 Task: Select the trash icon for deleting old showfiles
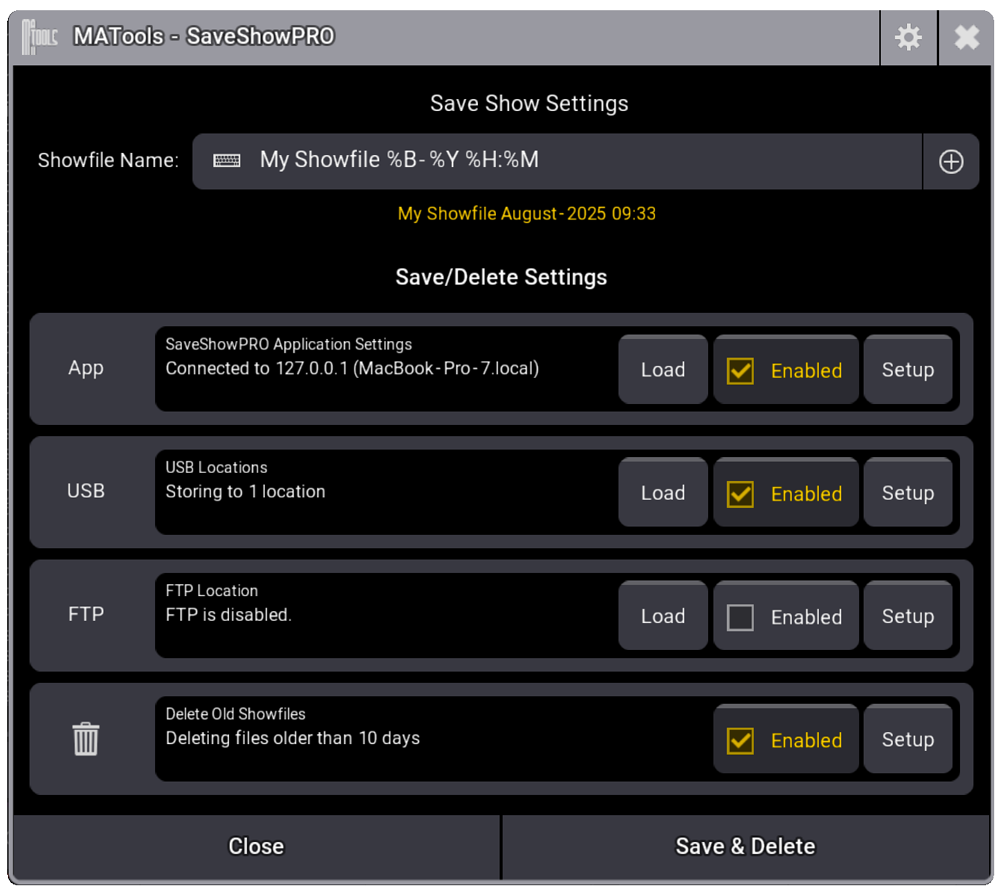85,739
